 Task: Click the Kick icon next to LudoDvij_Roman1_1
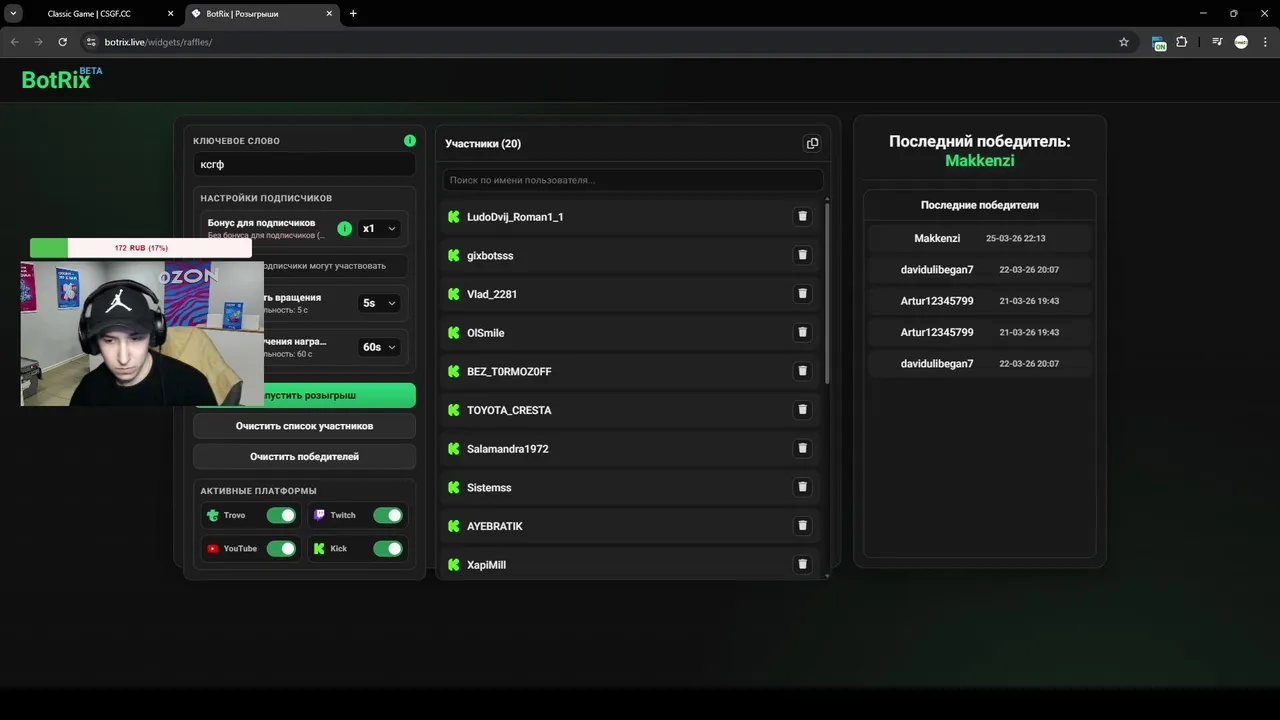[454, 216]
